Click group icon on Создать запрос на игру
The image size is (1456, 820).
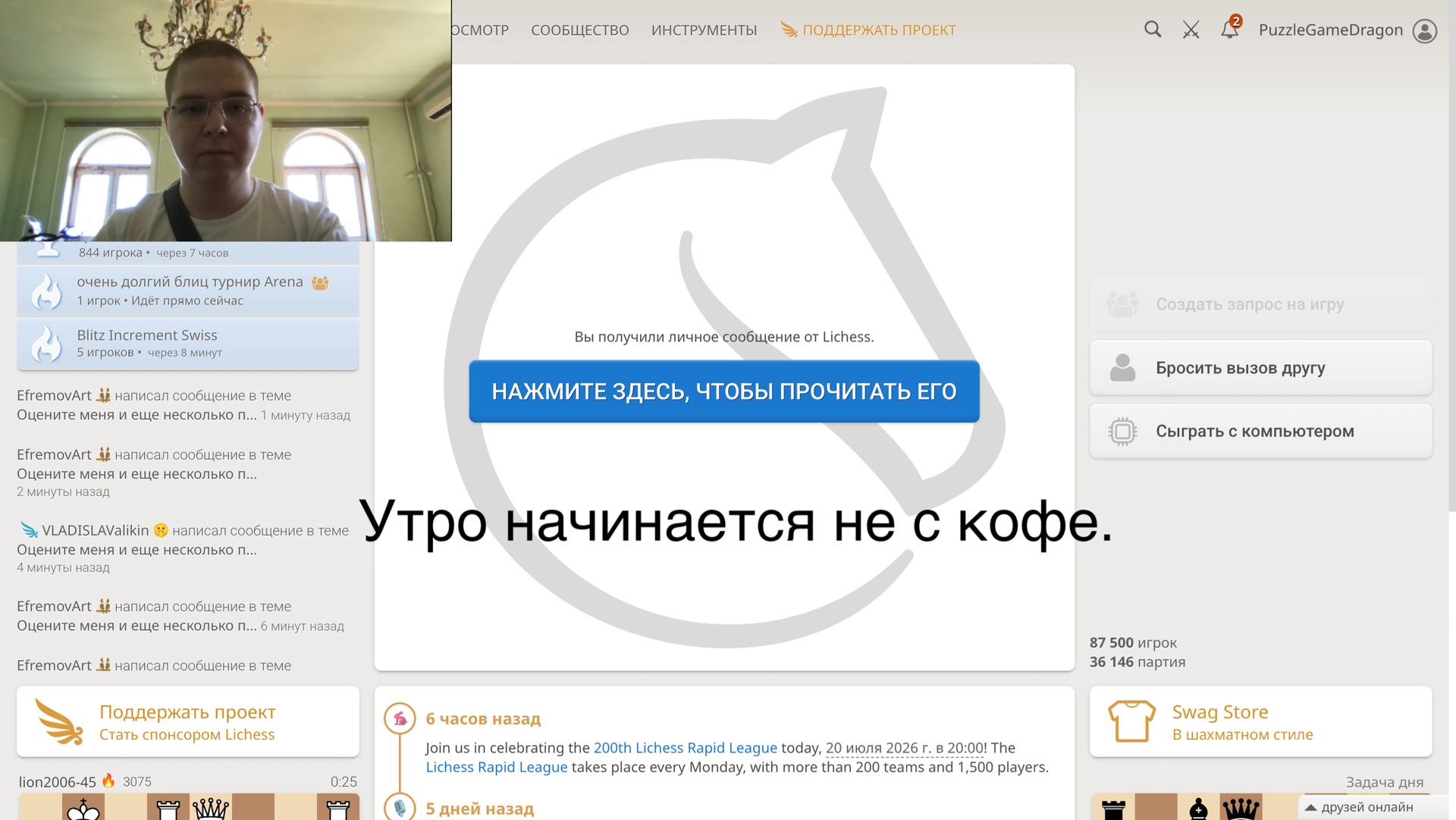coord(1122,304)
